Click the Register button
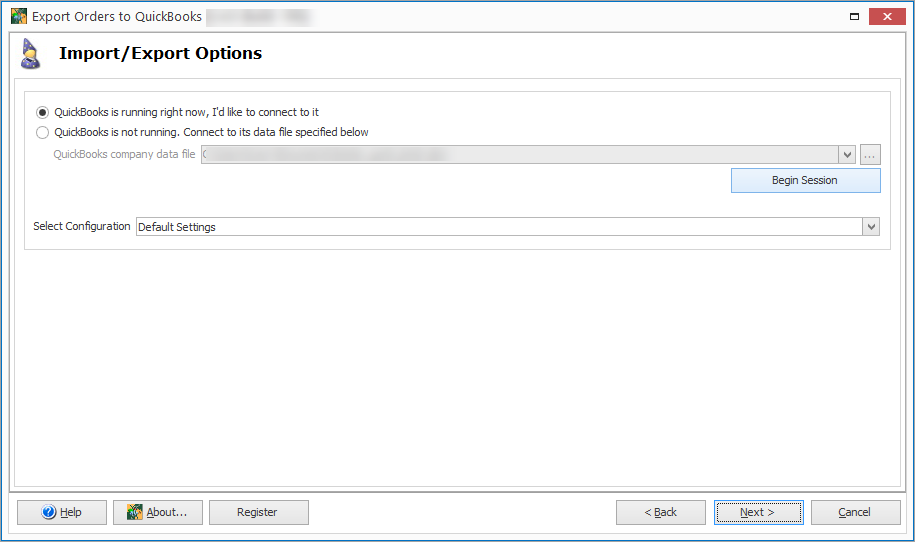The image size is (915, 542). [258, 512]
